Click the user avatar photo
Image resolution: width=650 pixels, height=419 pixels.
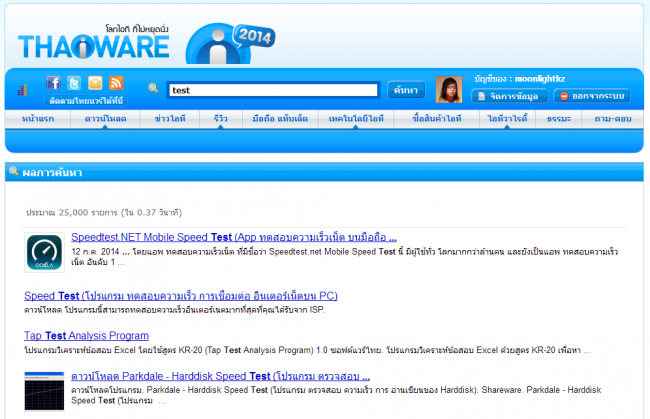(x=449, y=90)
